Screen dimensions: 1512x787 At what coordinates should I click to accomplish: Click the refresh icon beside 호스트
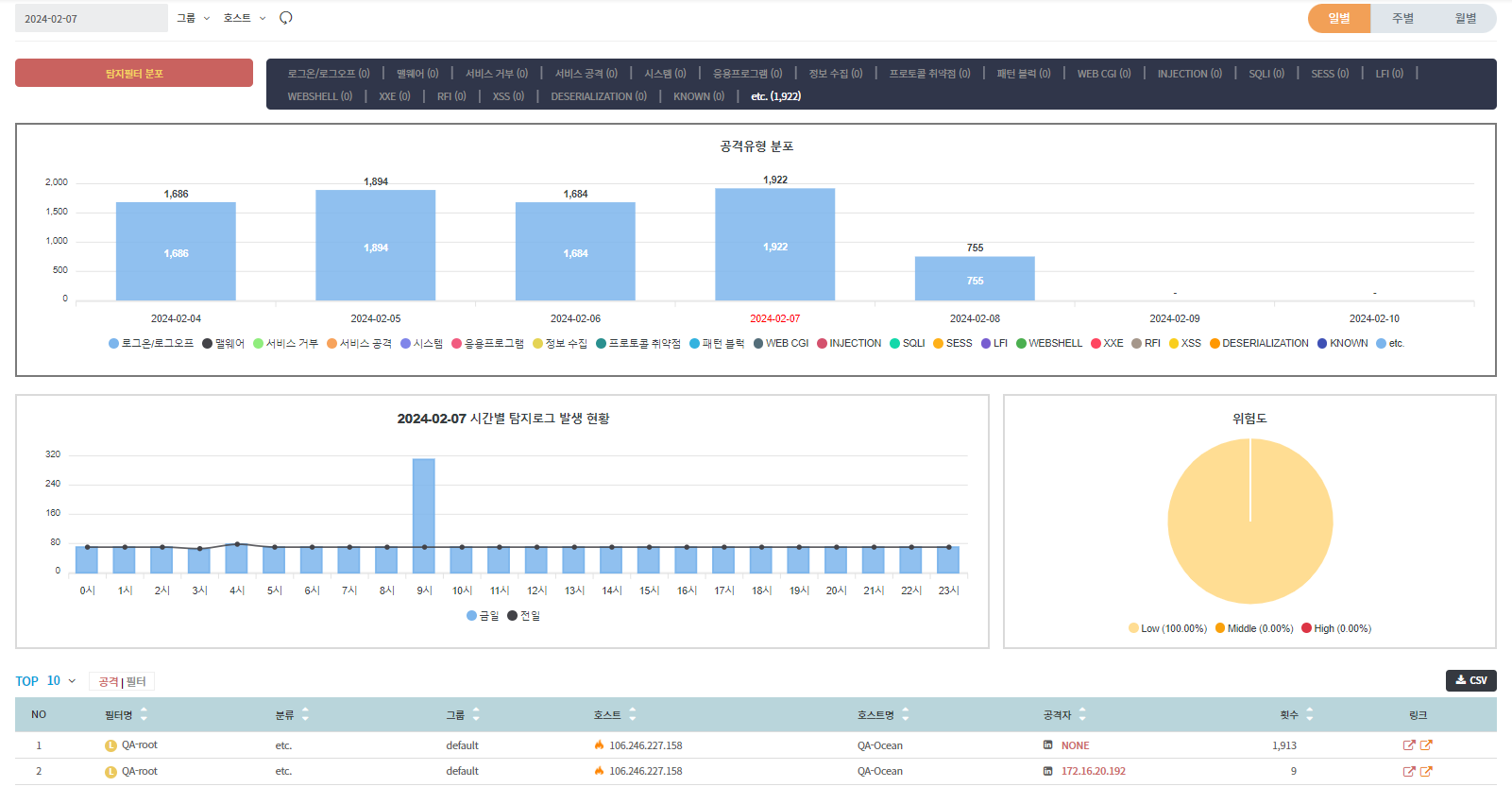point(286,18)
